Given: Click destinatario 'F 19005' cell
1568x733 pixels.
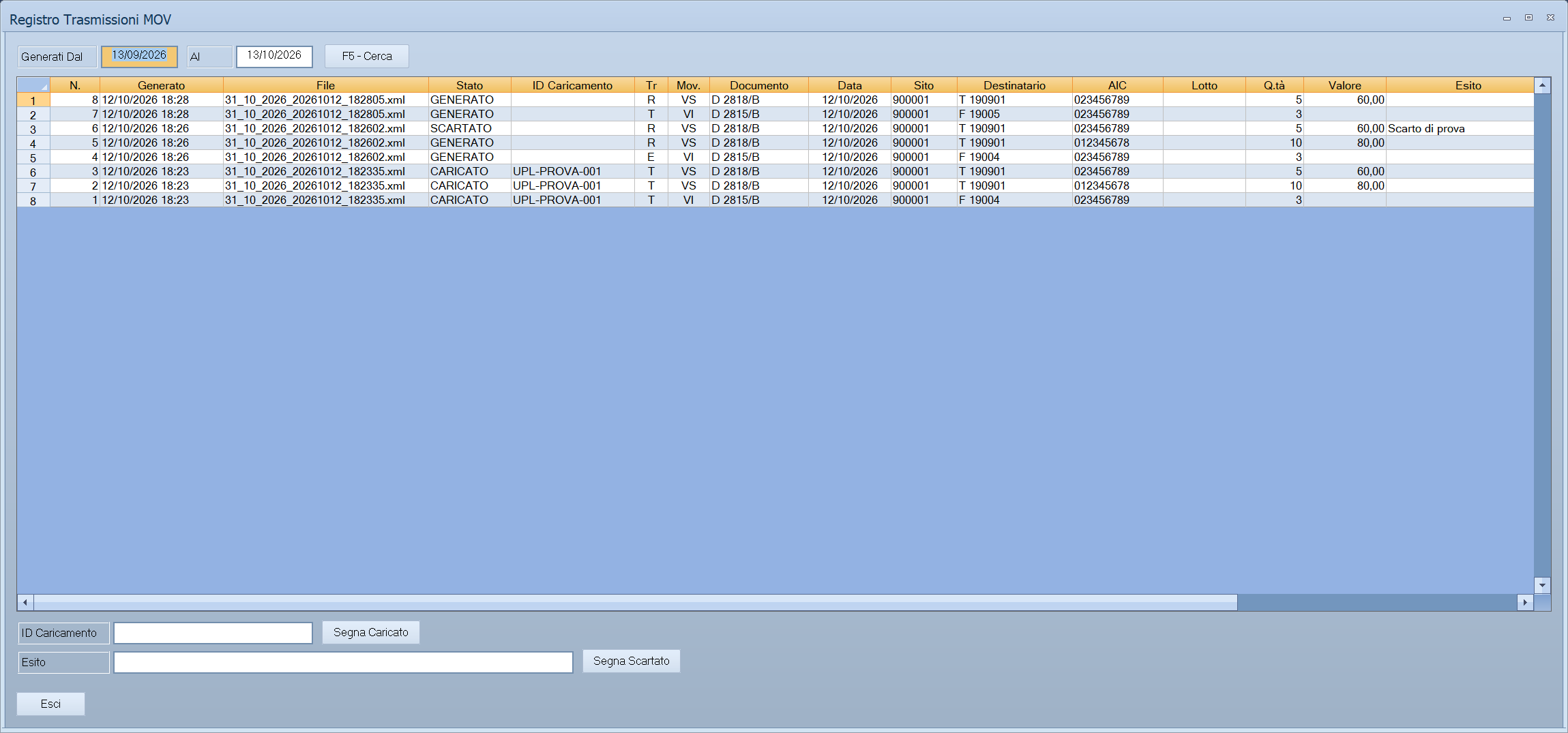Looking at the screenshot, I should click(1015, 114).
